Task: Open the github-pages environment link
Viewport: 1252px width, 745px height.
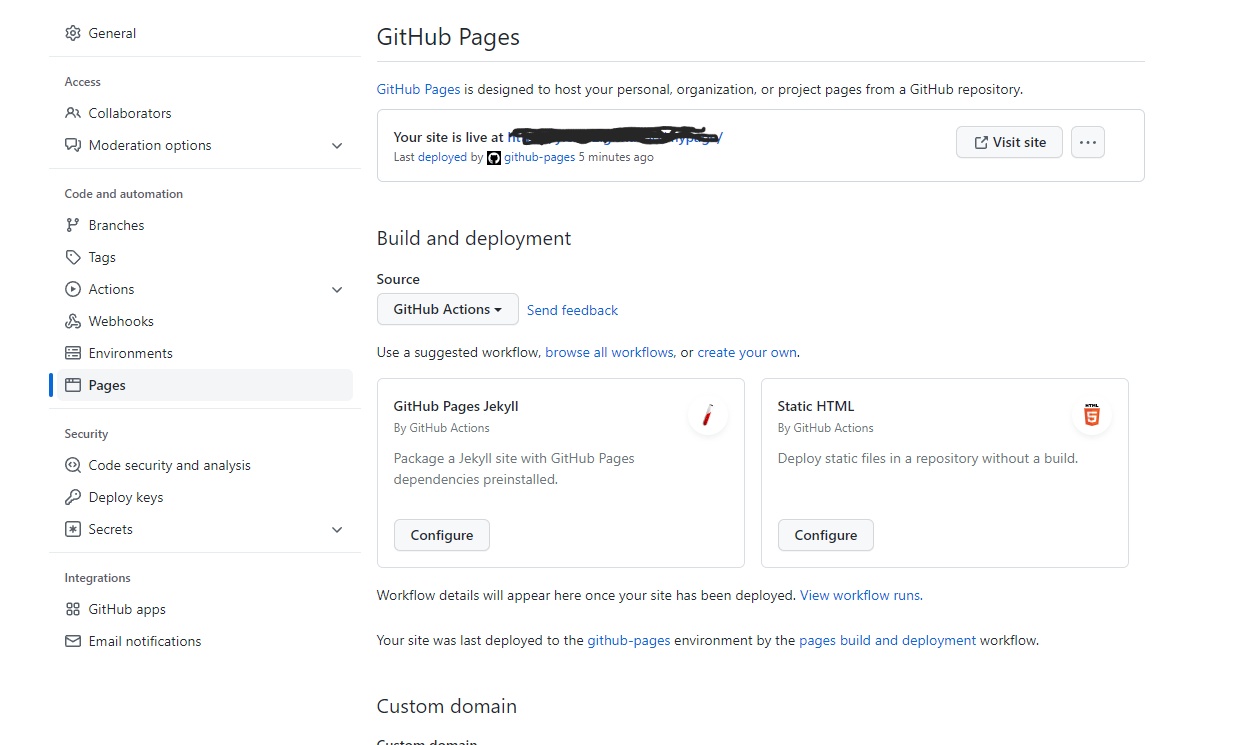Action: (x=629, y=640)
